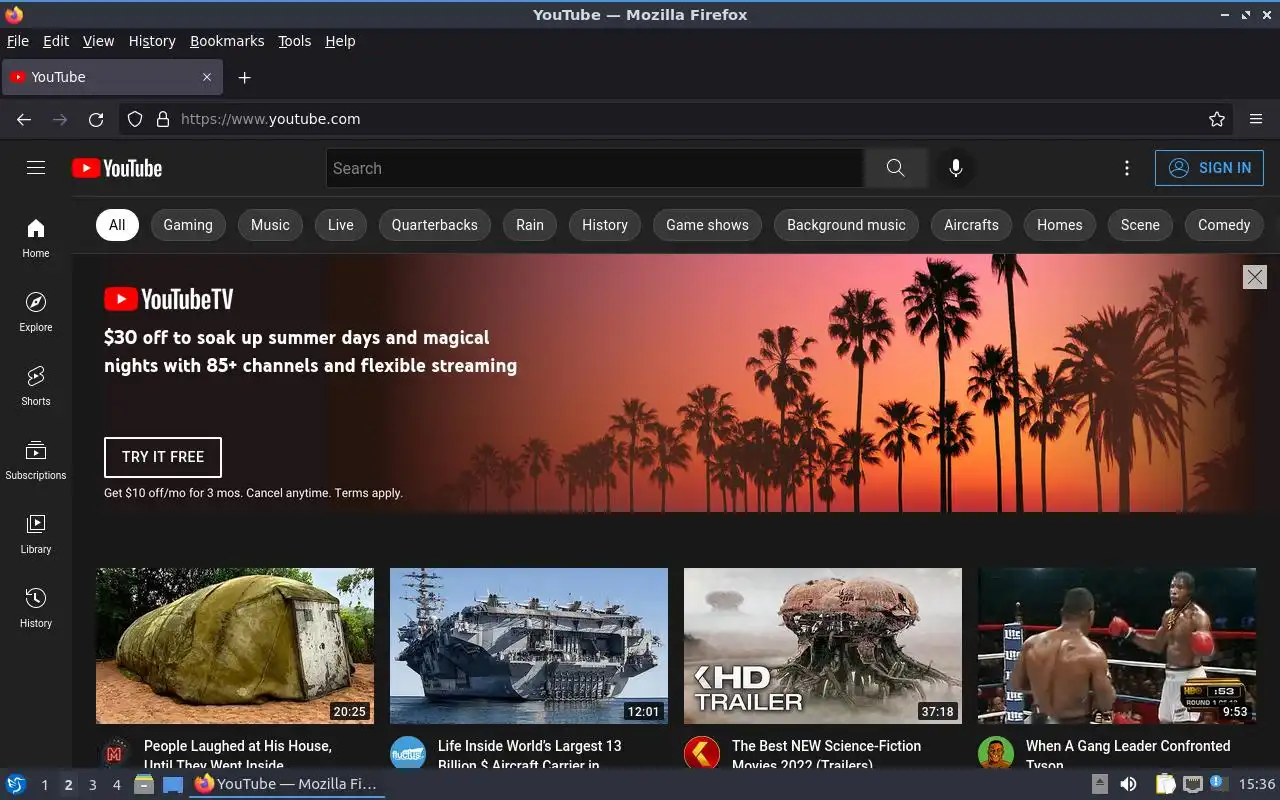Open the Bookmarks menu

coord(227,41)
